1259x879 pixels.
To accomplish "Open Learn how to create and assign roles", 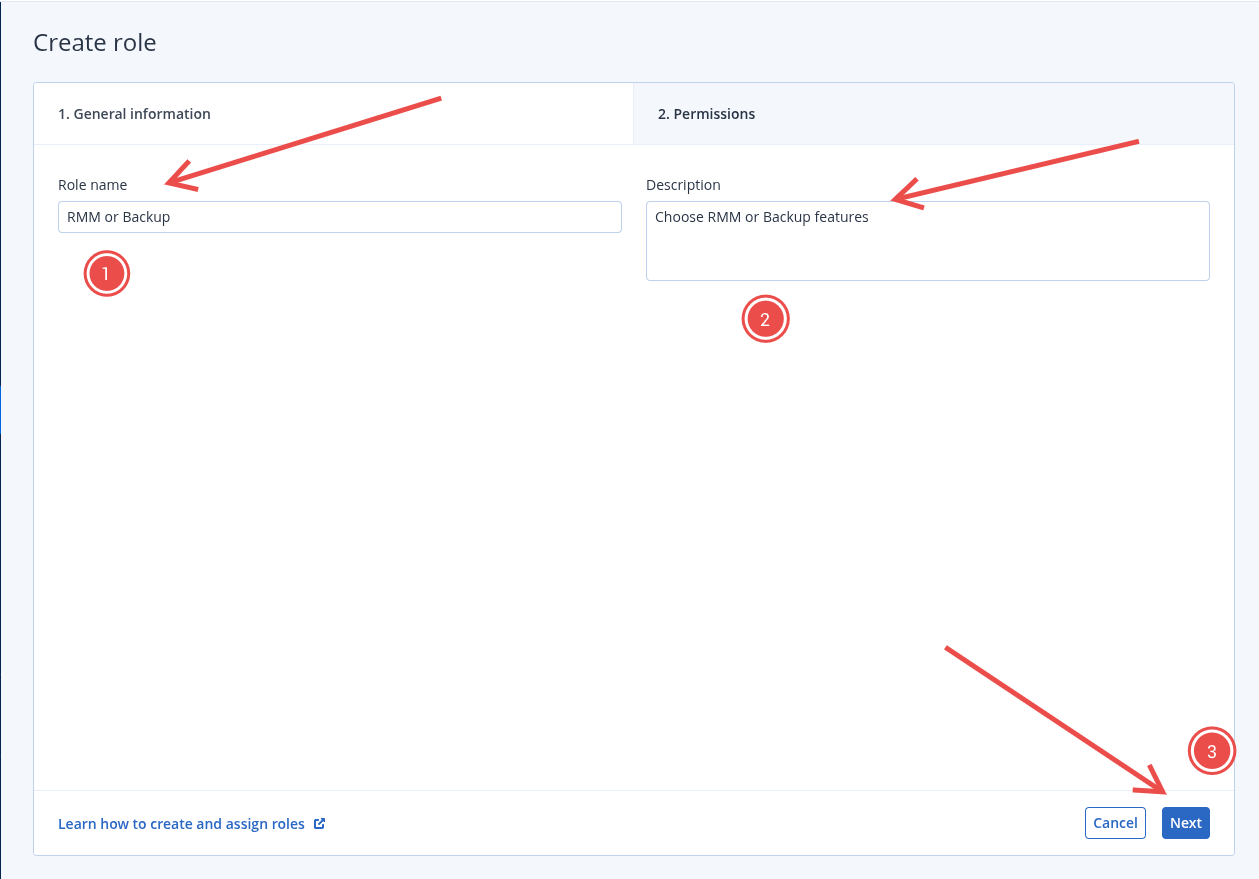I will coord(180,823).
